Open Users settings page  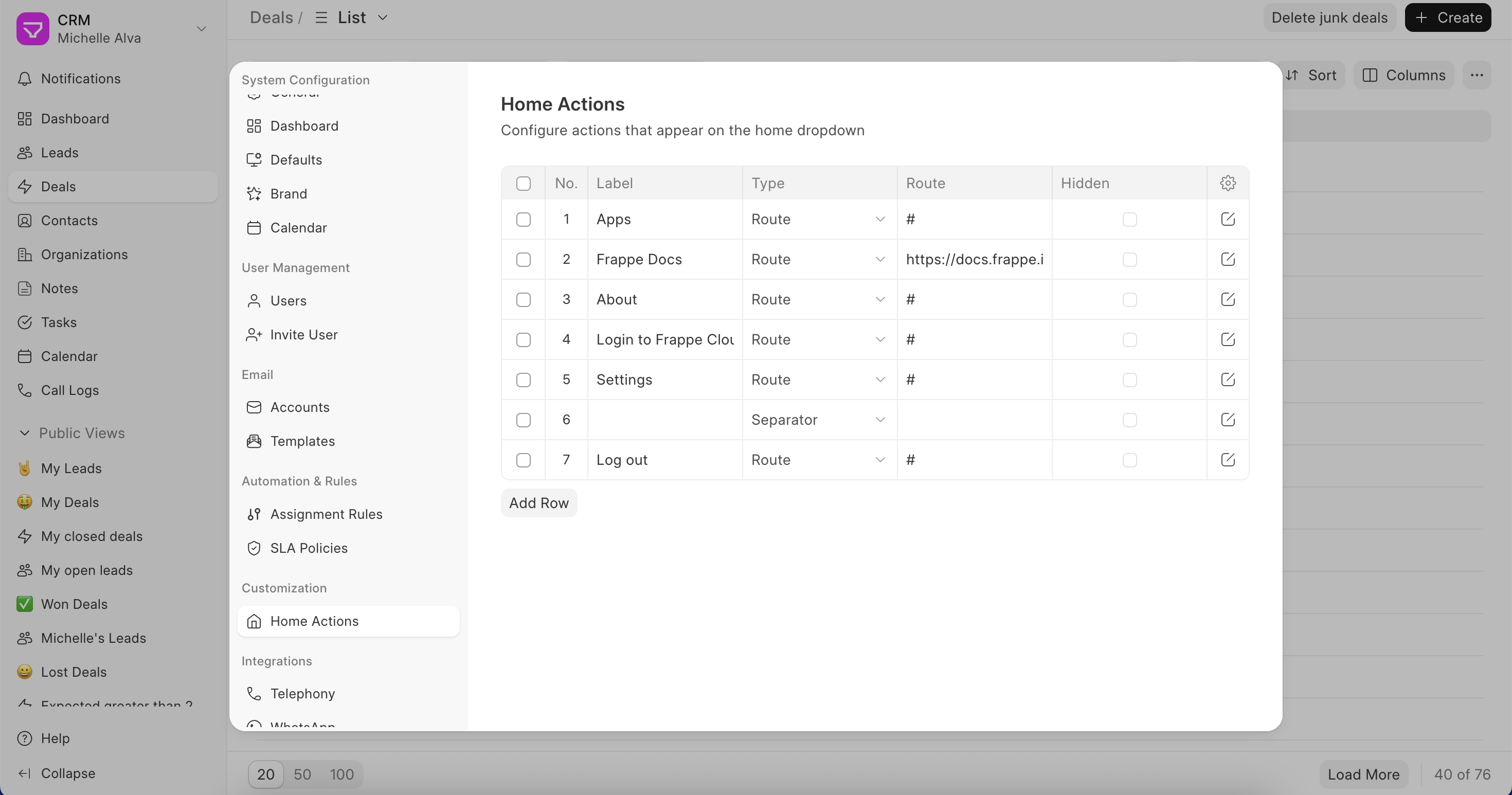pyautogui.click(x=288, y=300)
